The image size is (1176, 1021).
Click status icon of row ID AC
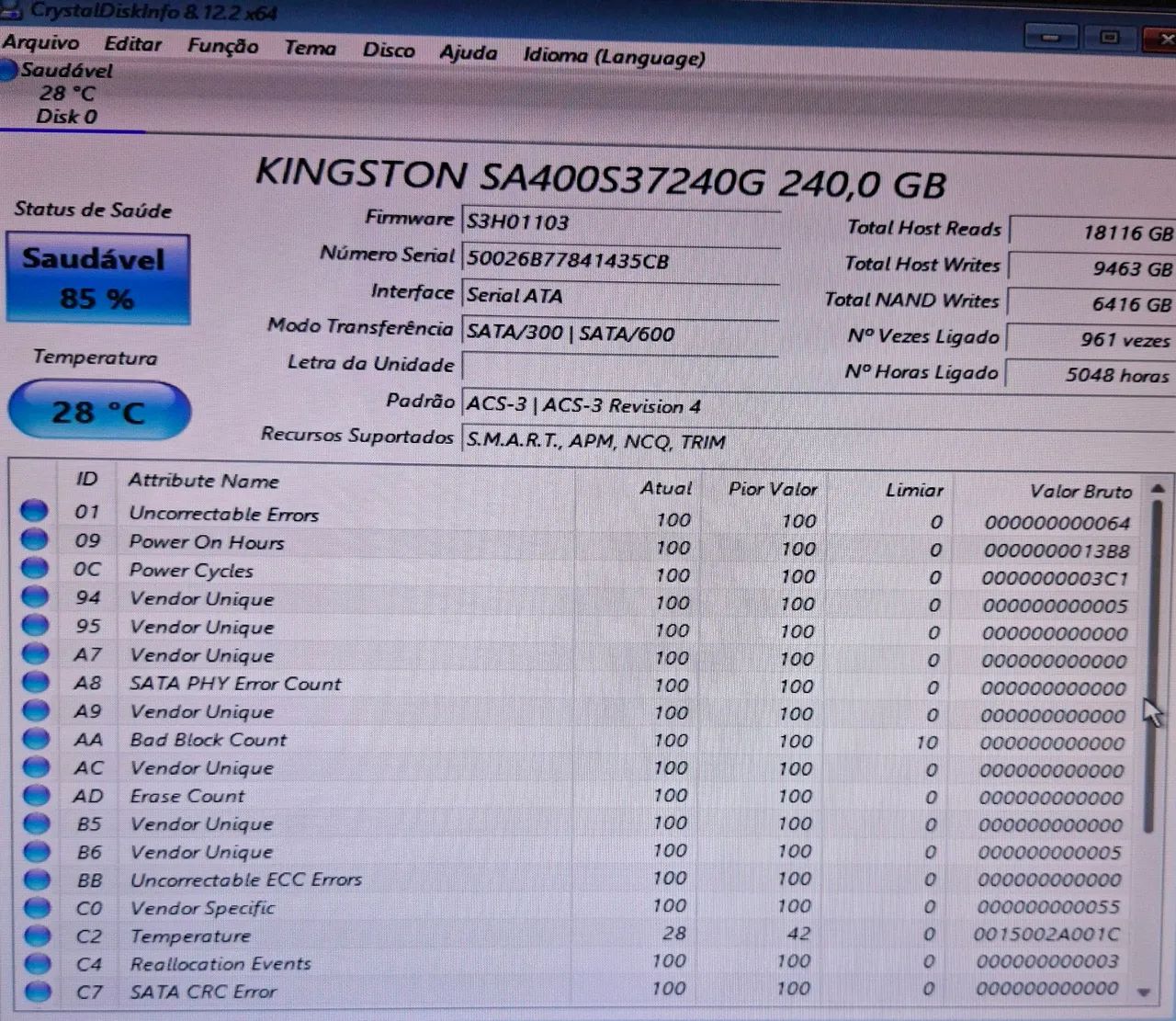point(36,766)
